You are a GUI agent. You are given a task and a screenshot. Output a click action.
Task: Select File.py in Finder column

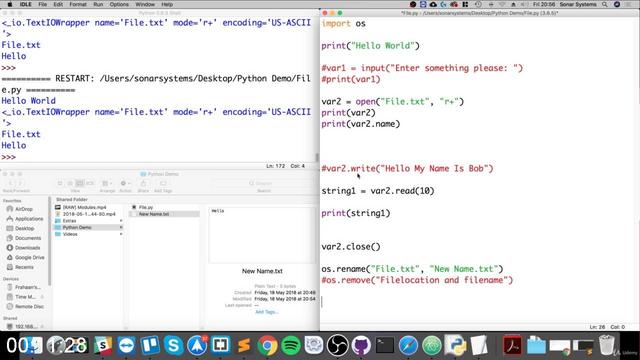point(146,207)
